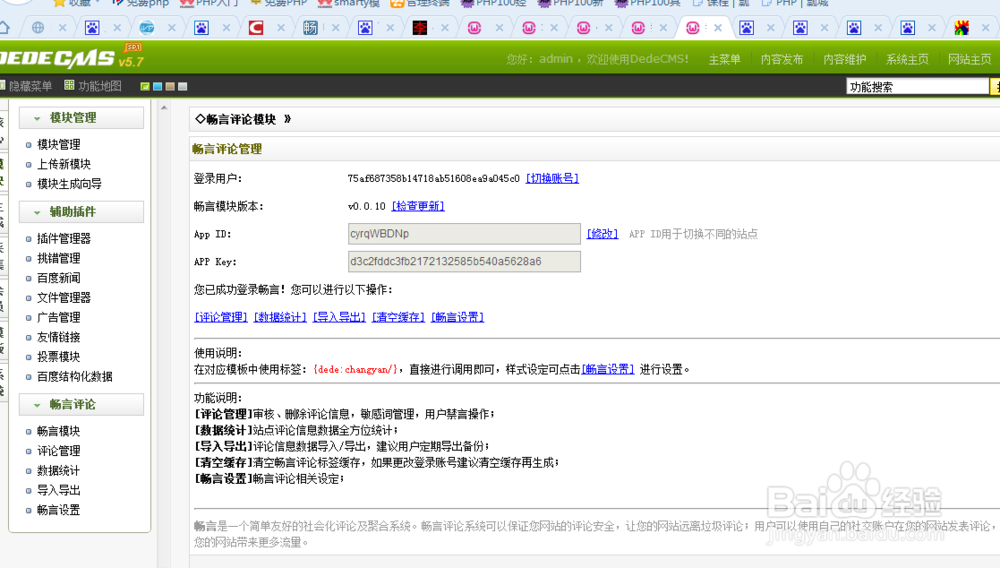Open 友情链接 in the sidebar
Image resolution: width=1000 pixels, height=568 pixels.
point(59,337)
